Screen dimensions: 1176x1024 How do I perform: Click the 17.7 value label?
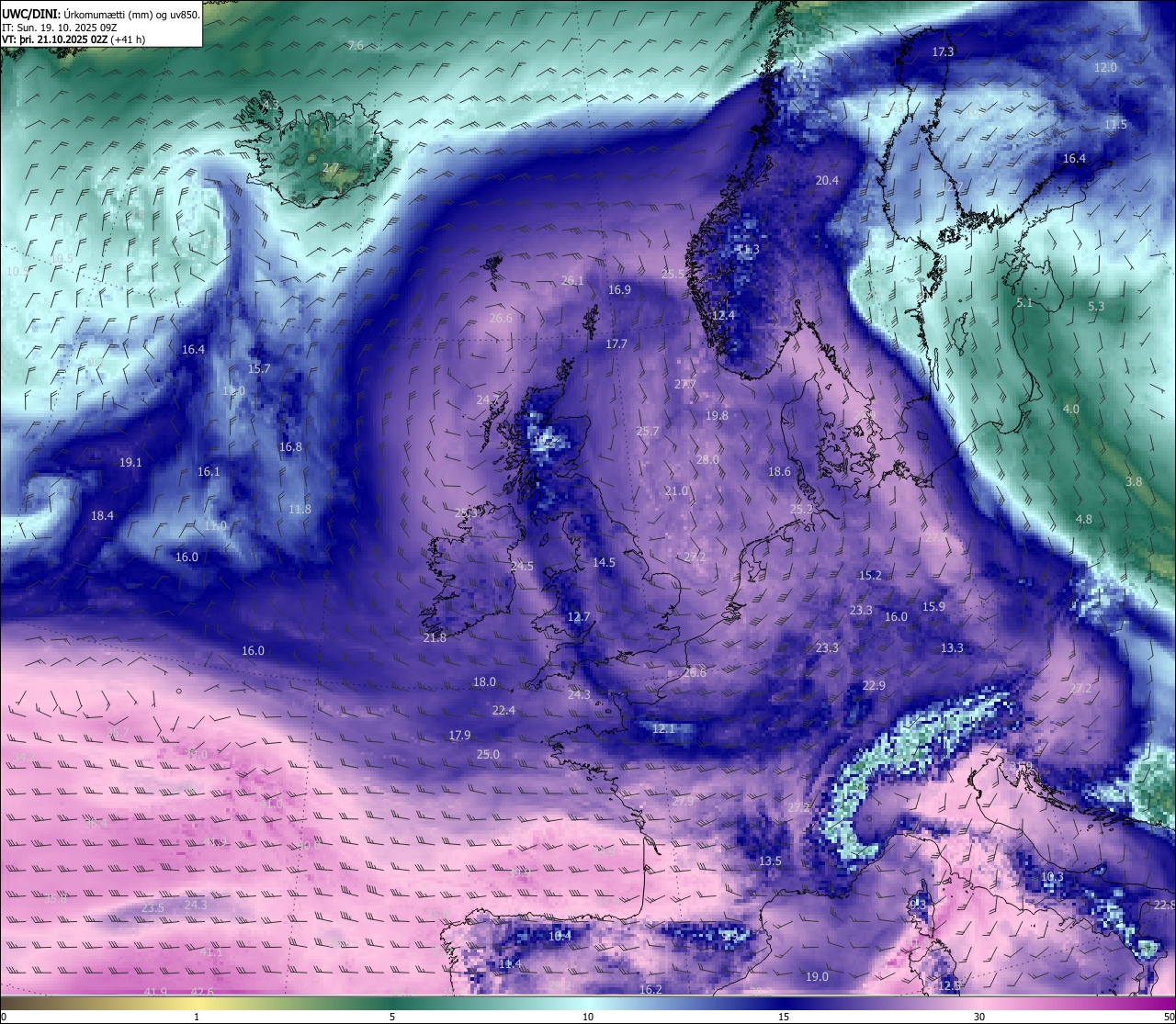(616, 343)
